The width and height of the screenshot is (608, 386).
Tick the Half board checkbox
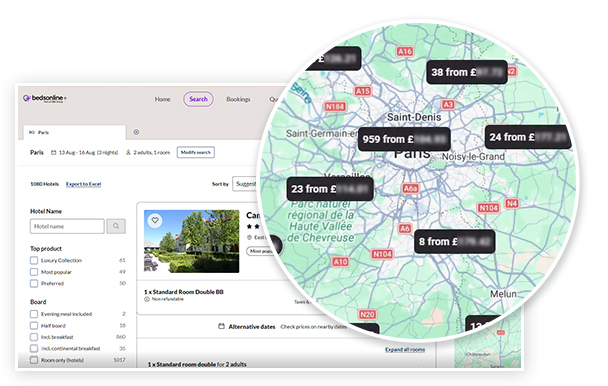(x=34, y=325)
